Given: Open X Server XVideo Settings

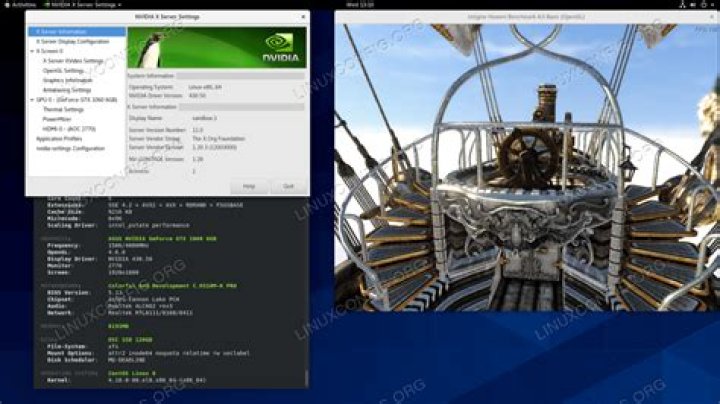Looking at the screenshot, I should pos(73,61).
